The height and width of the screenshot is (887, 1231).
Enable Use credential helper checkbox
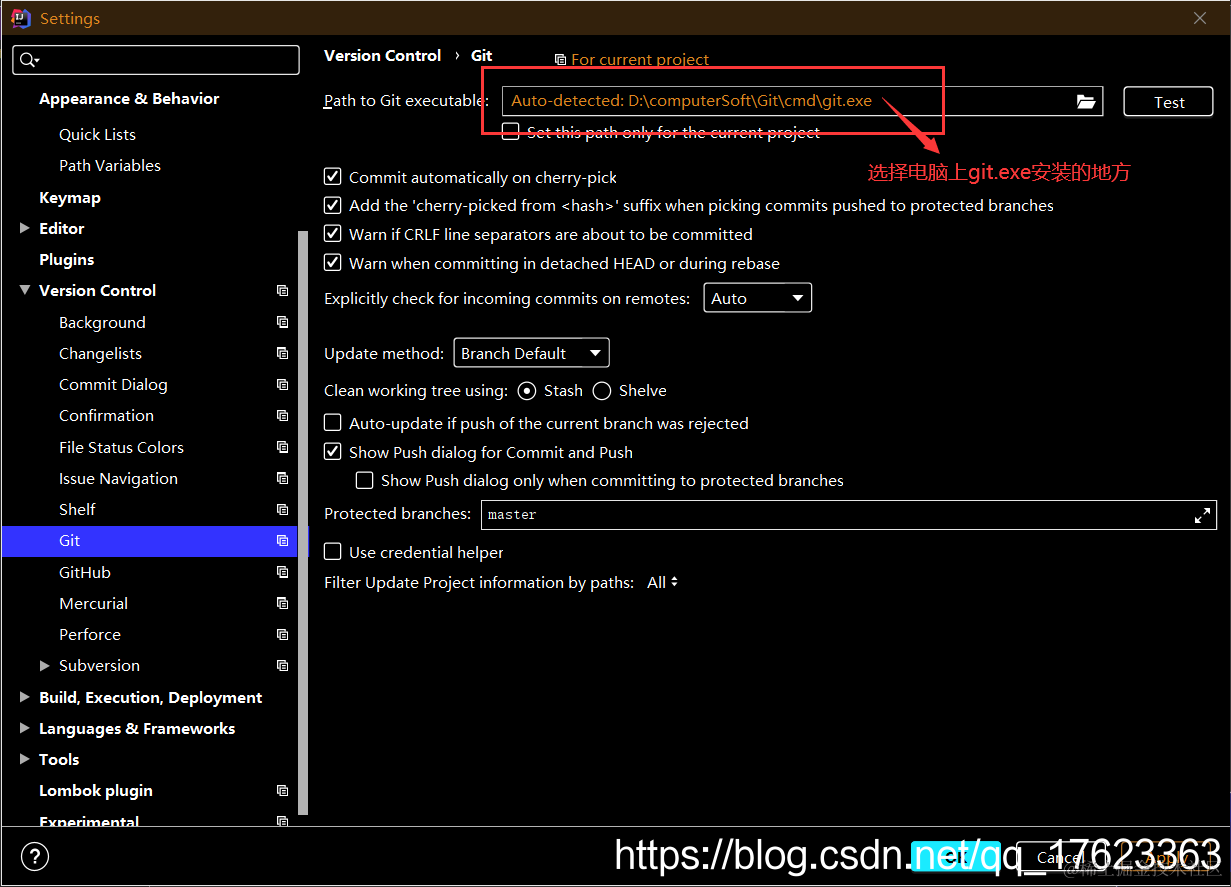(x=333, y=552)
